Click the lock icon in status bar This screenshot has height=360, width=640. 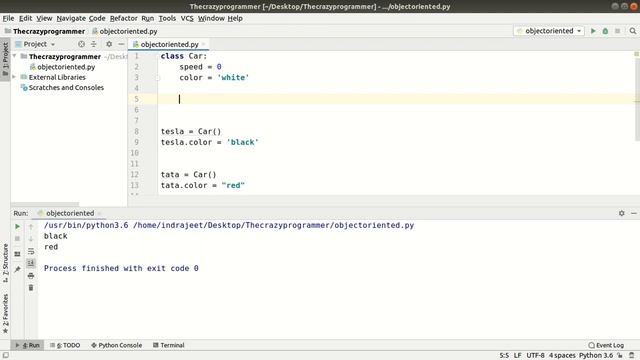[620, 356]
